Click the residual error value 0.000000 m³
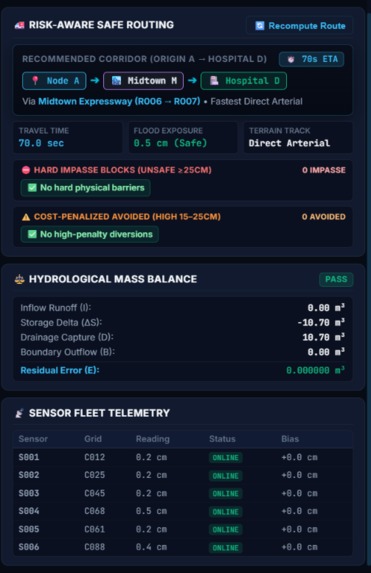 point(315,371)
